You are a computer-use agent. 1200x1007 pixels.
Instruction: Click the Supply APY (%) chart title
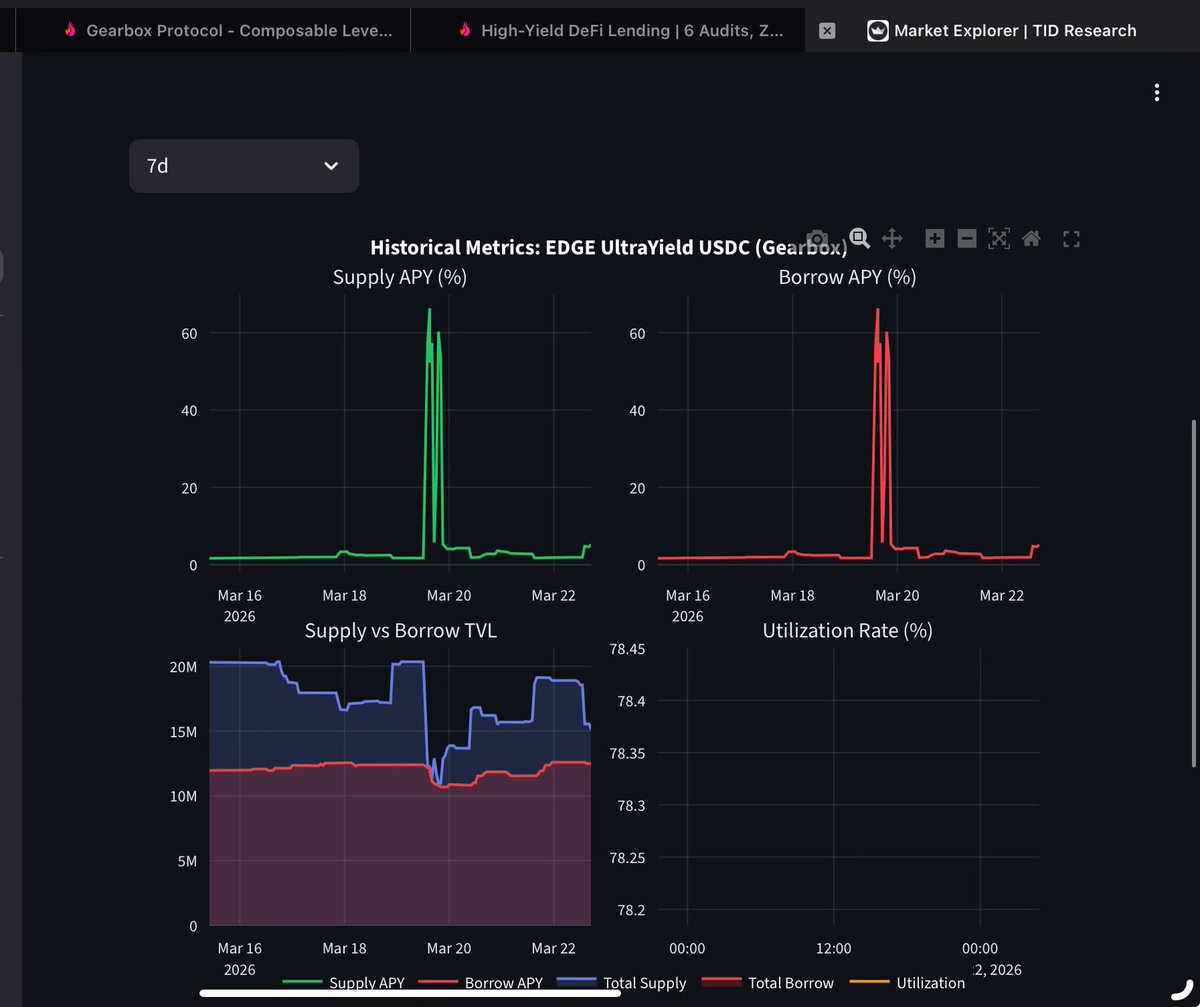point(400,277)
